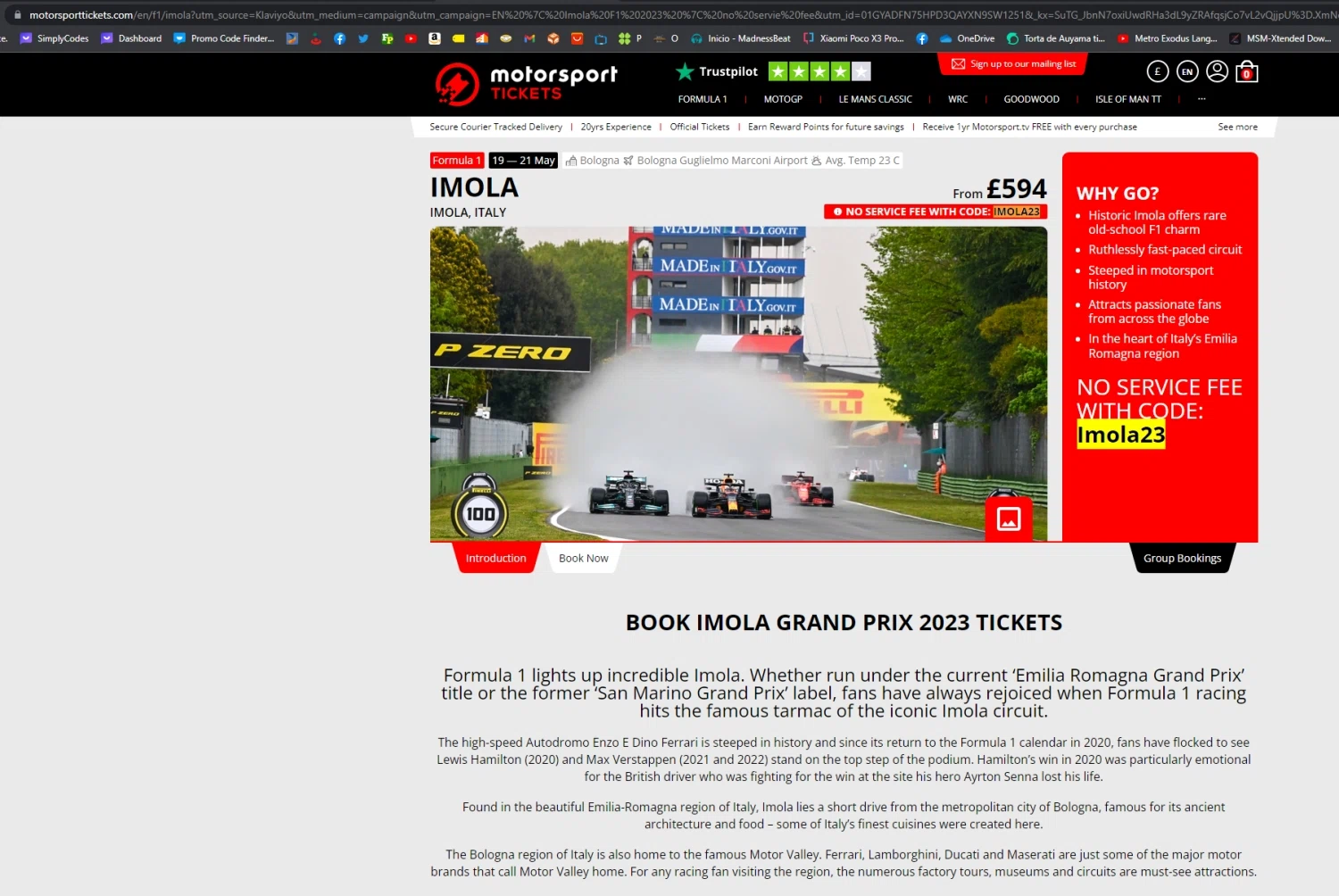Open the SimplyCodes bookmark
This screenshot has height=896, width=1339.
[54, 38]
